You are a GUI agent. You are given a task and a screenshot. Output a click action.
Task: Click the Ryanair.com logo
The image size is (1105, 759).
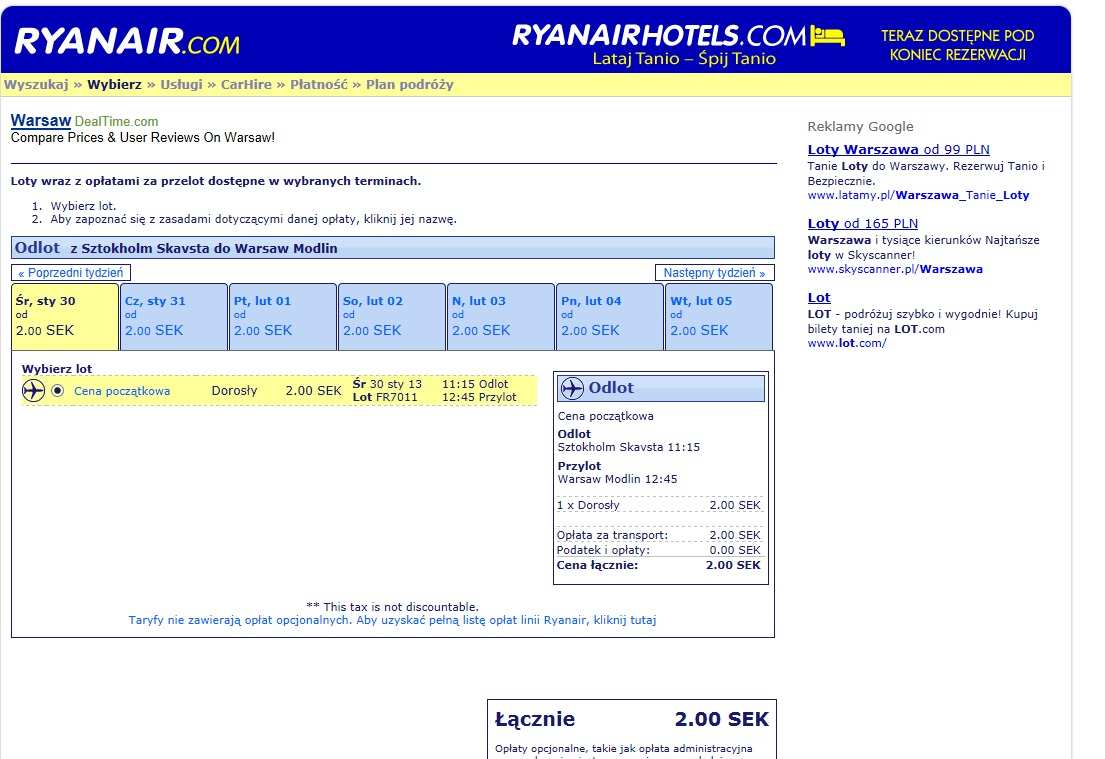point(127,41)
